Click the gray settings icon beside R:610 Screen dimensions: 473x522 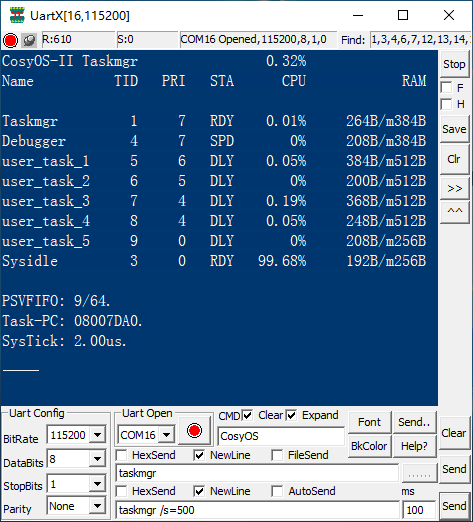(29, 40)
